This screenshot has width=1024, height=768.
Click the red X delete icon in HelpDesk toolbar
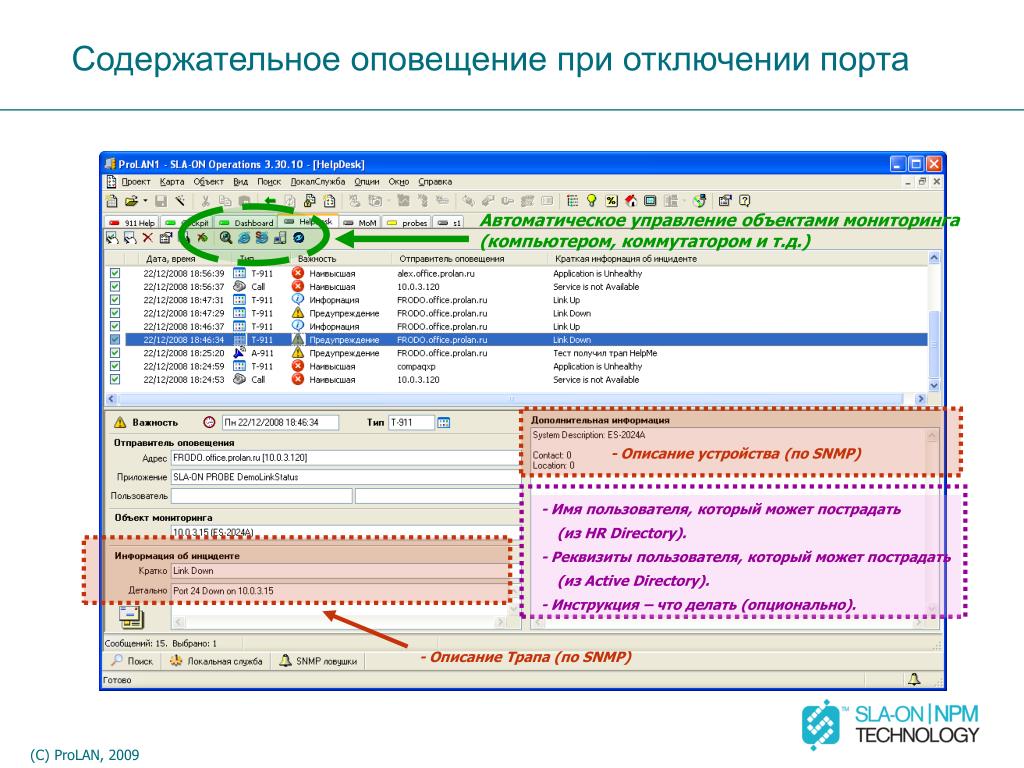click(x=148, y=238)
